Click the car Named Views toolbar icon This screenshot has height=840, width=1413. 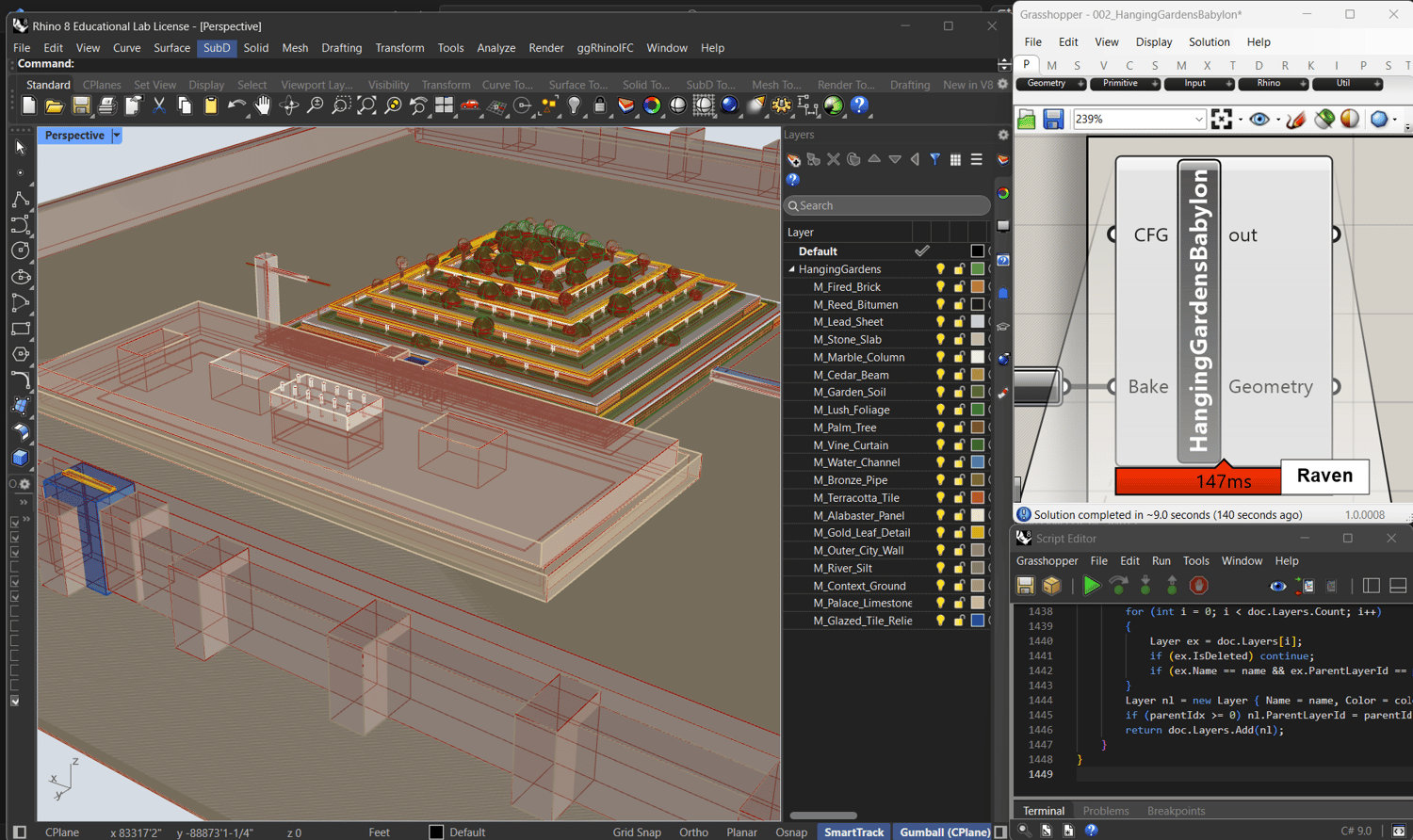tap(470, 106)
